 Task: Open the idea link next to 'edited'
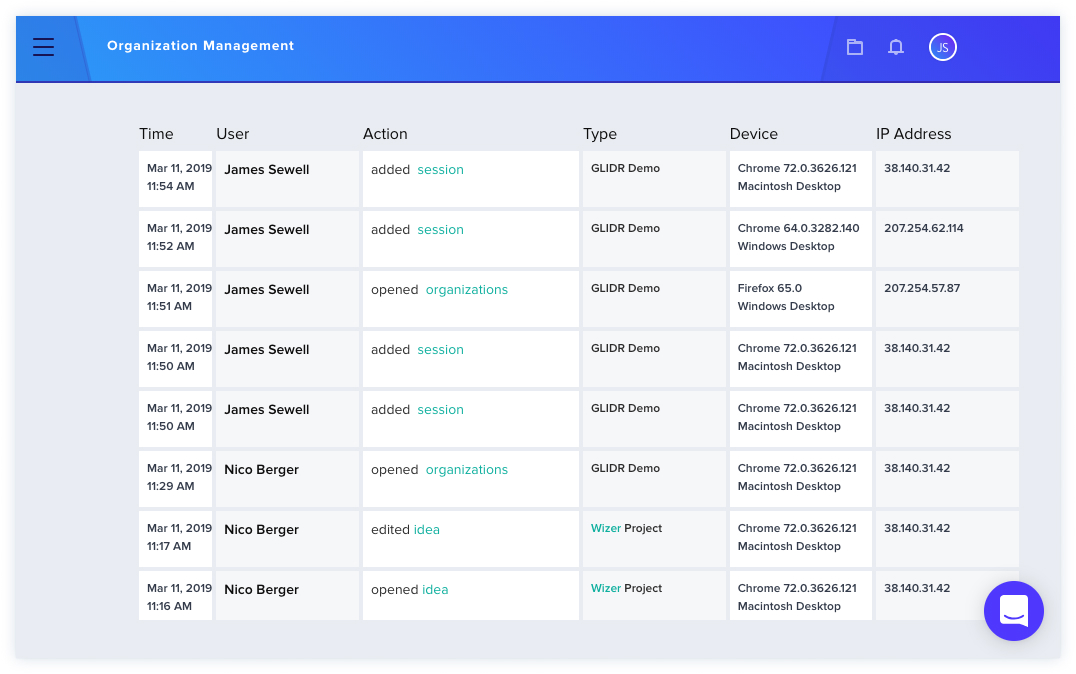[x=426, y=530]
